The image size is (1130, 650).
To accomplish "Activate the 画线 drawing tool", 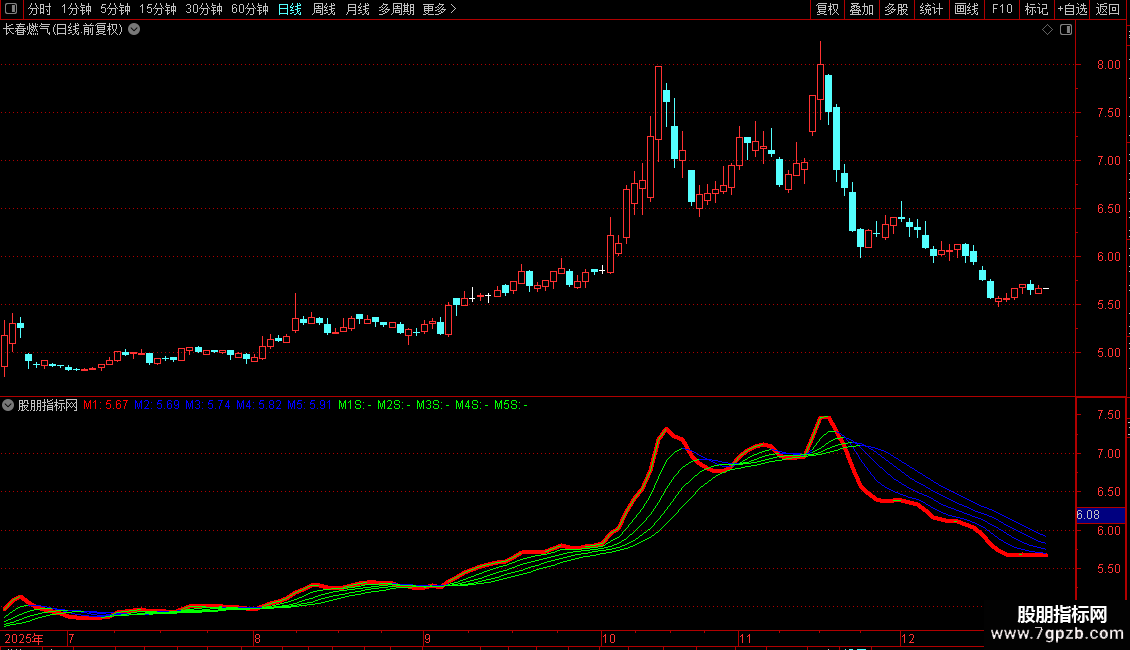I will pyautogui.click(x=966, y=9).
